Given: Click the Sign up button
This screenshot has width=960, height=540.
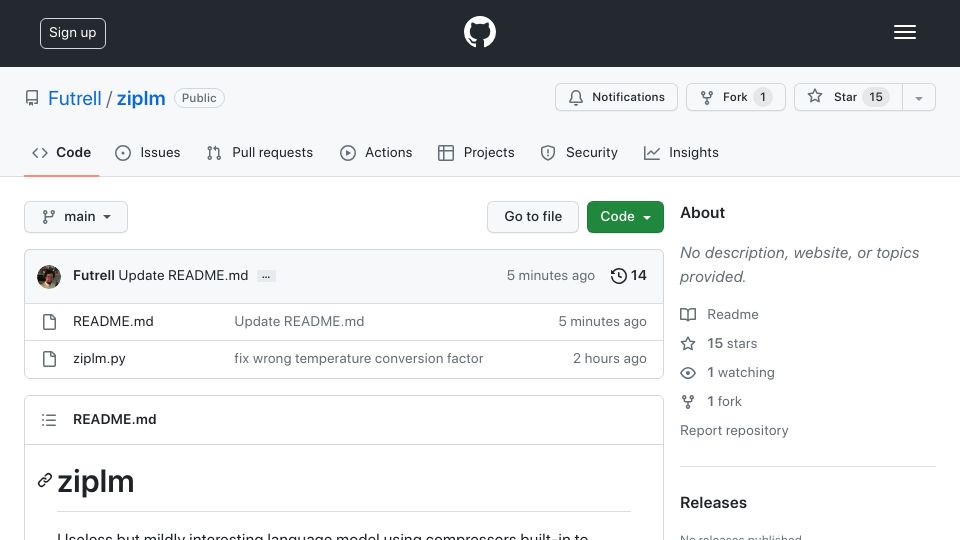Looking at the screenshot, I should tap(73, 33).
